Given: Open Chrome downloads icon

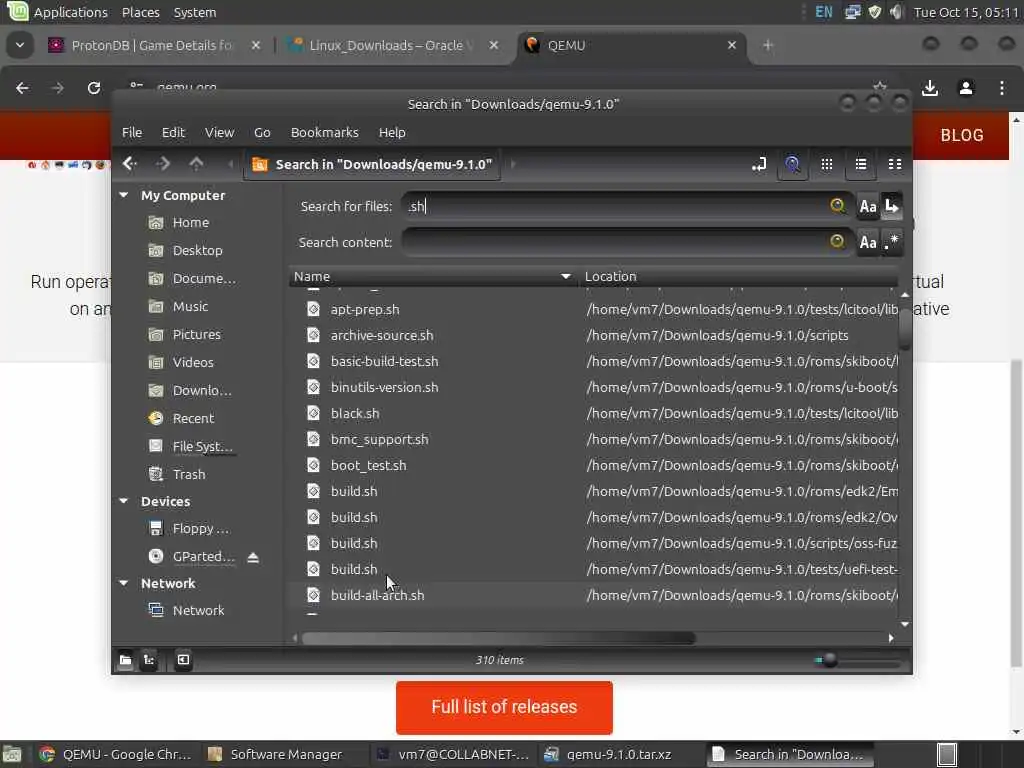Looking at the screenshot, I should point(930,88).
